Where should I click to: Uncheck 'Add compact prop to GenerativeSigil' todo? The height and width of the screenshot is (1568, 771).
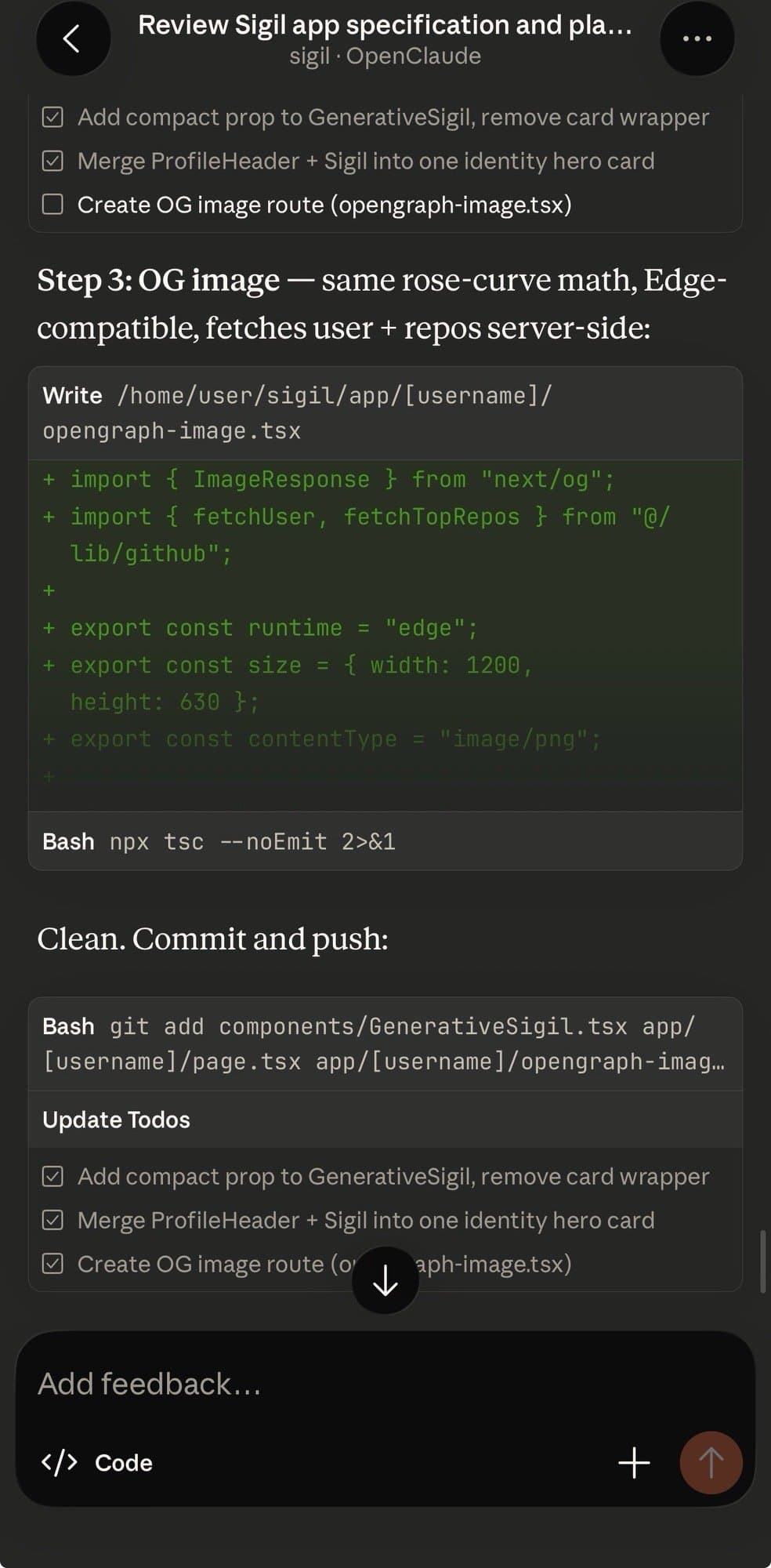click(52, 116)
